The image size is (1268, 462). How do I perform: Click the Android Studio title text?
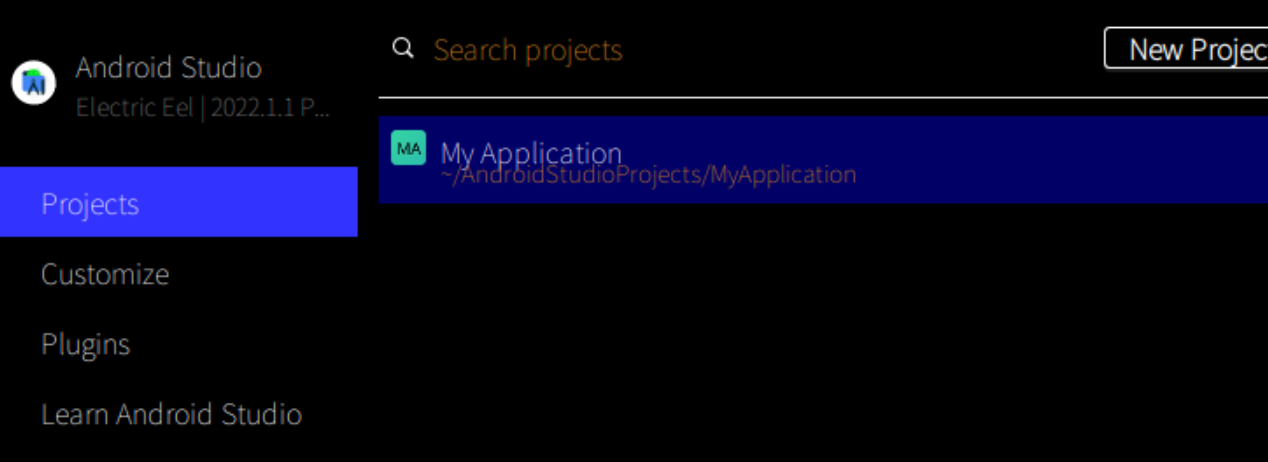click(x=169, y=67)
